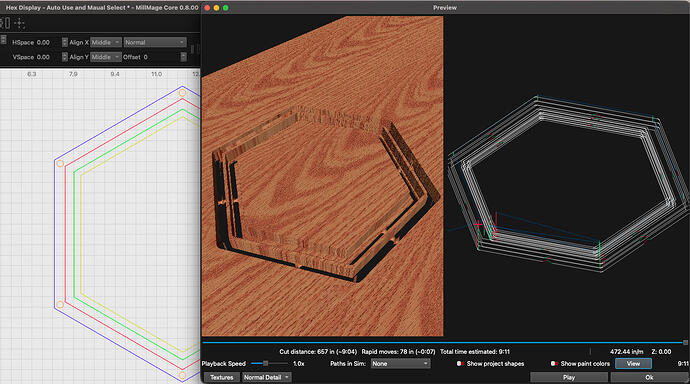The image size is (690, 384).
Task: Click the Textures button
Action: 221,377
